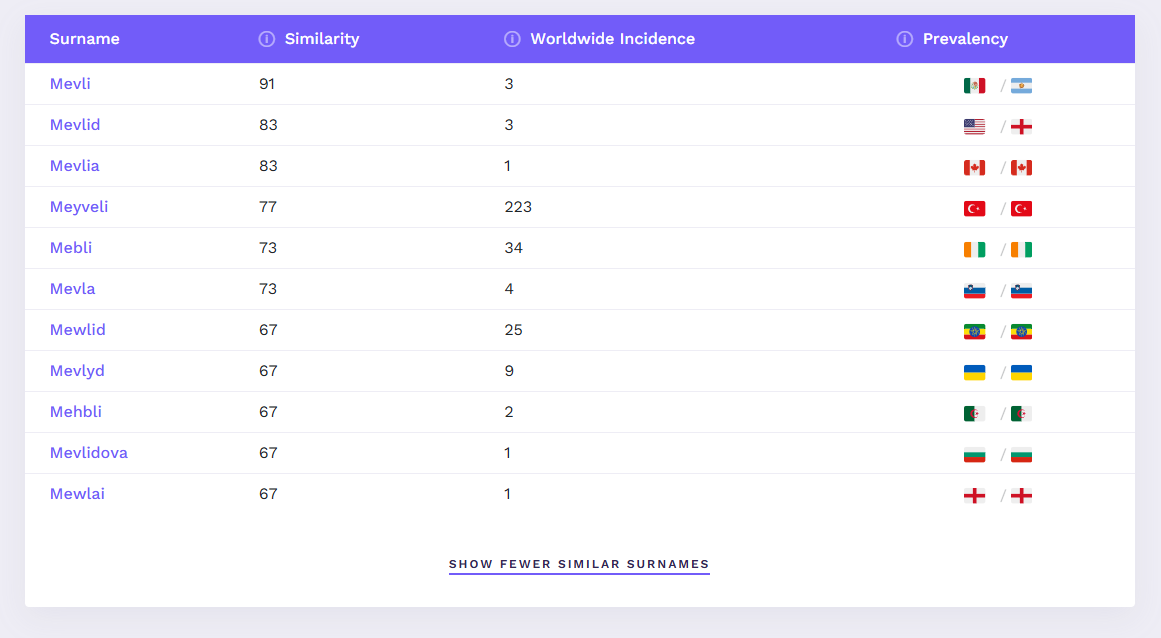Click the Worldwide Incidence column header
Screen dimensions: 1161x638
[612, 39]
